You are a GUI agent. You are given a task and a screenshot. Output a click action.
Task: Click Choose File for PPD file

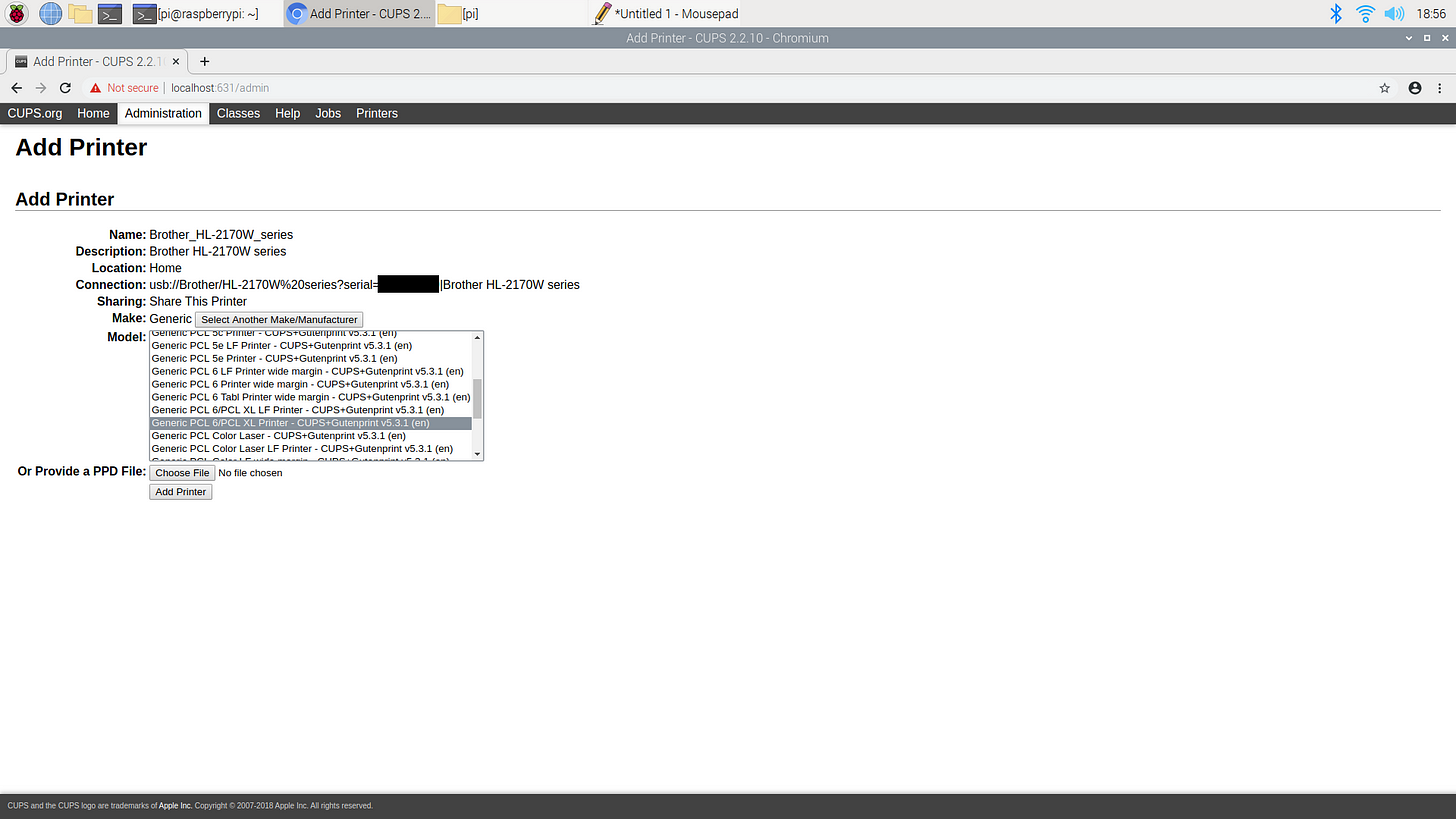tap(182, 473)
